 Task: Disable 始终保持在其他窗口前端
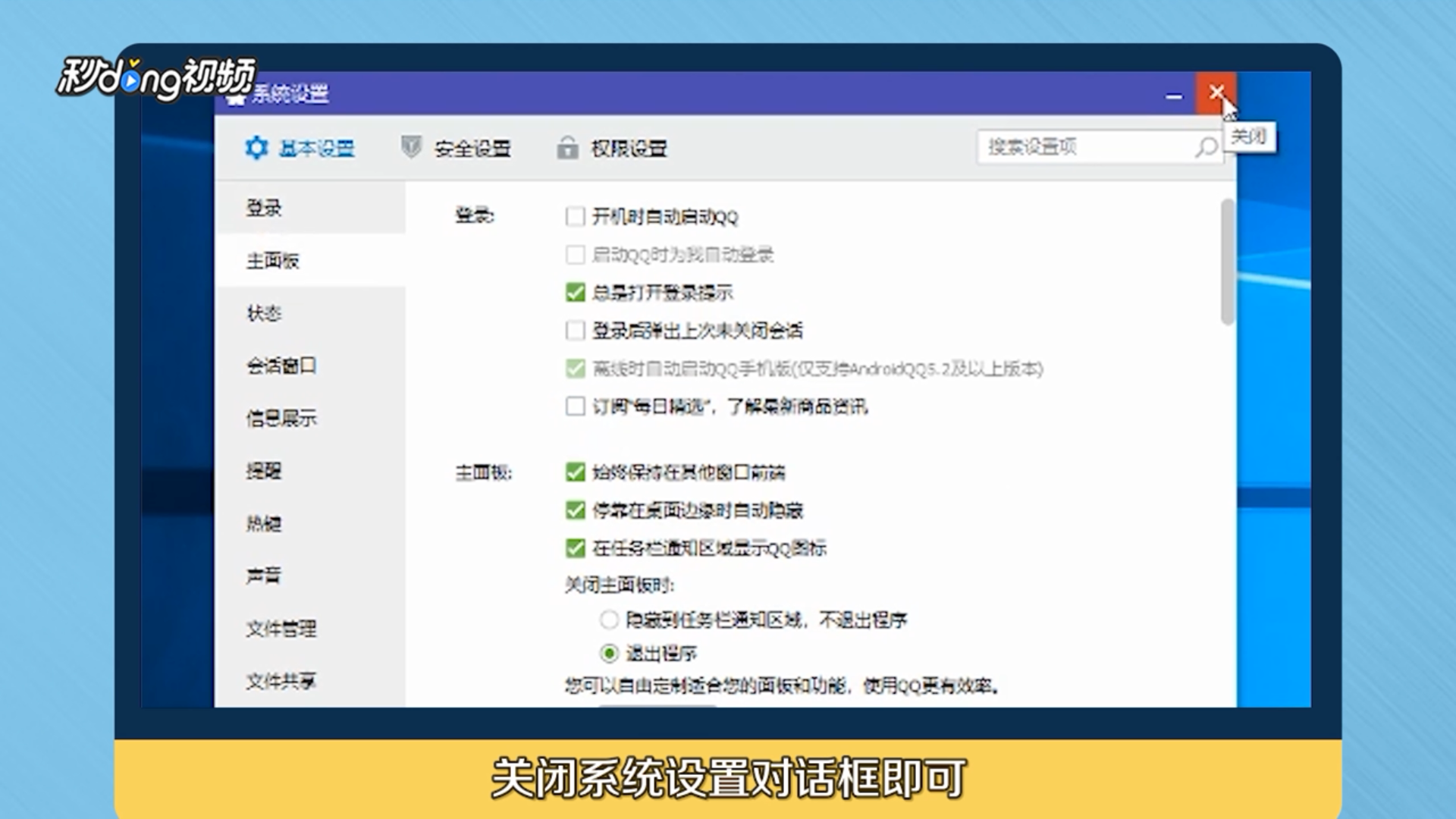[x=574, y=472]
